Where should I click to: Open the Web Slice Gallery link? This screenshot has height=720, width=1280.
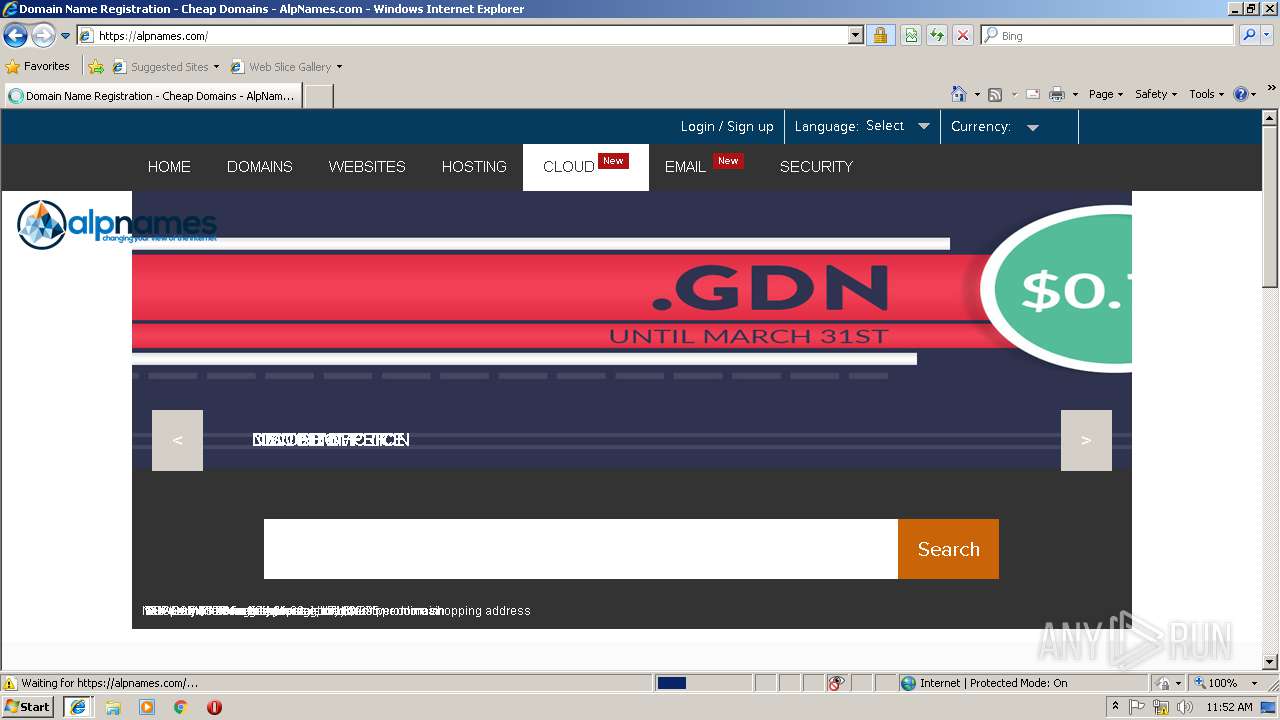click(x=286, y=67)
